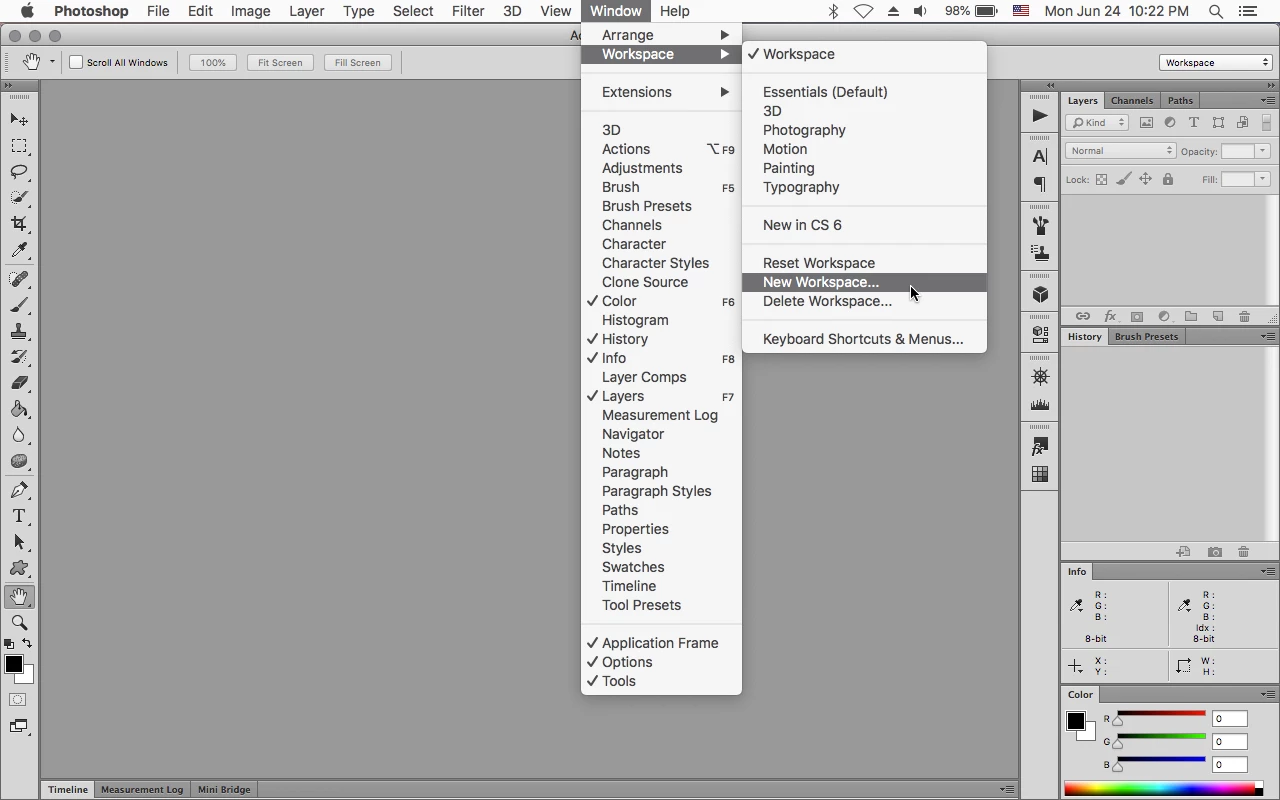Viewport: 1280px width, 800px height.
Task: Toggle the Layers panel menu item
Action: pyautogui.click(x=661, y=396)
